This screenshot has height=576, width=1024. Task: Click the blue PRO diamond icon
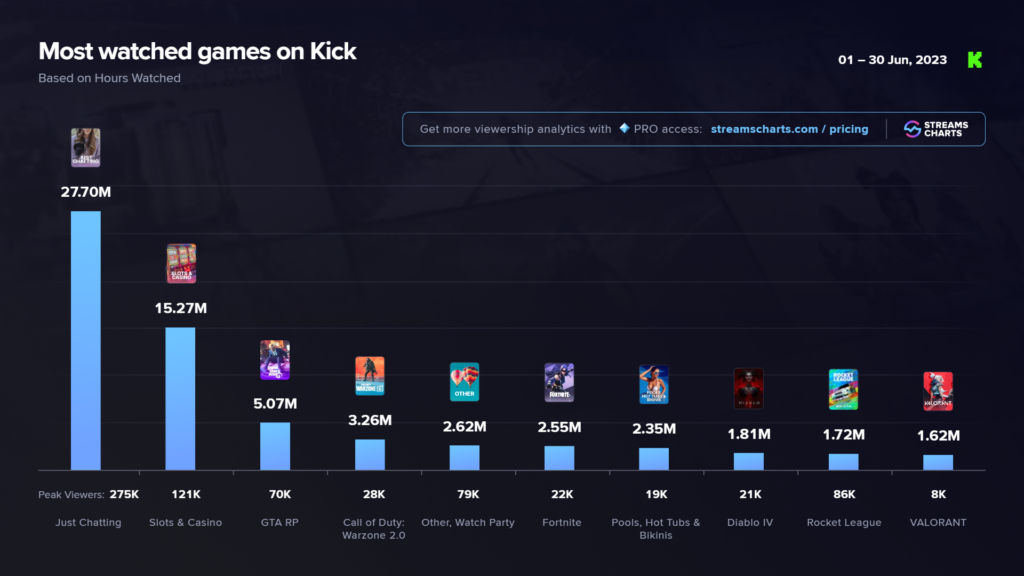pyautogui.click(x=624, y=128)
